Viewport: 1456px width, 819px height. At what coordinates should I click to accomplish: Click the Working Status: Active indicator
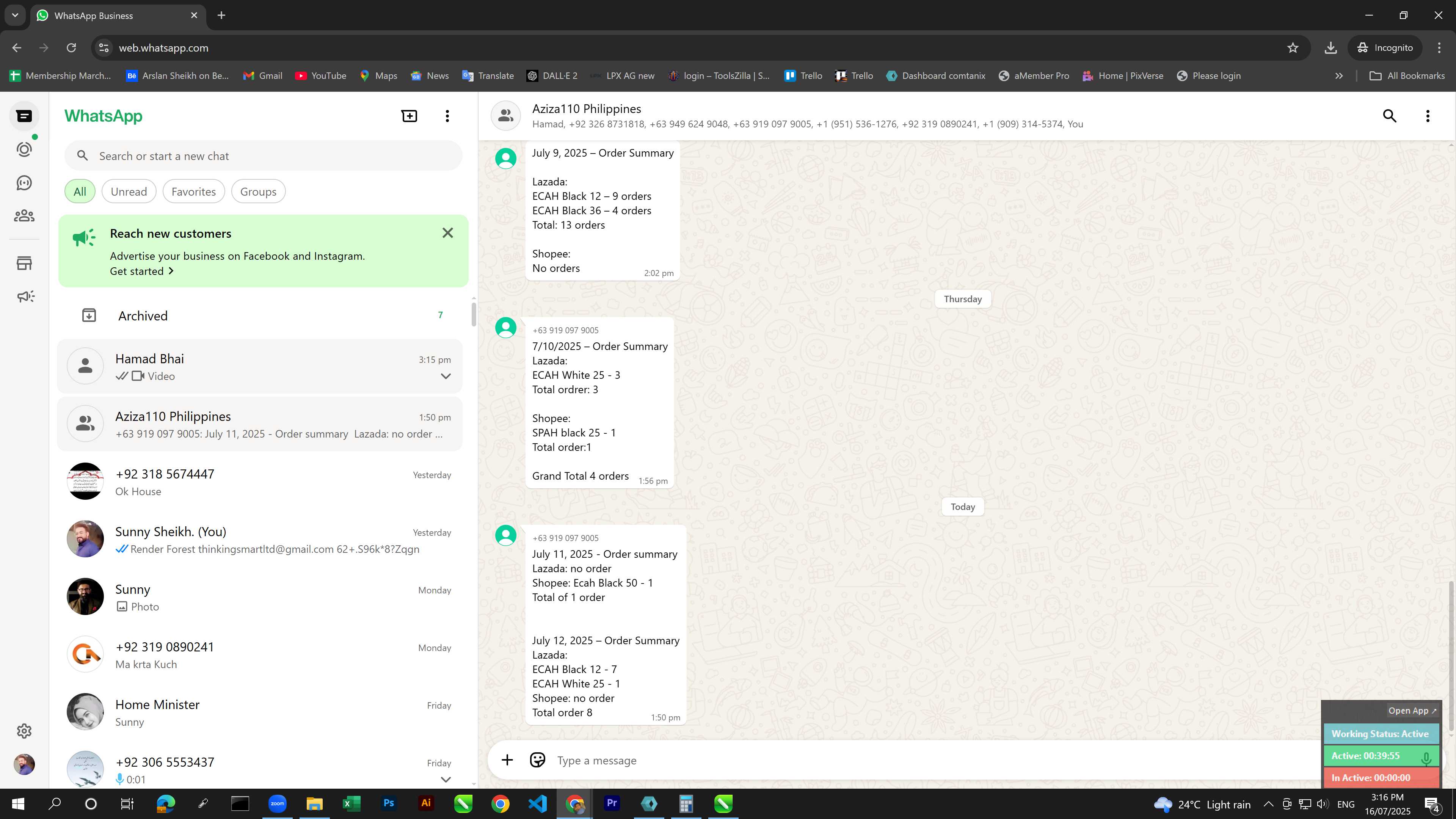[1380, 734]
